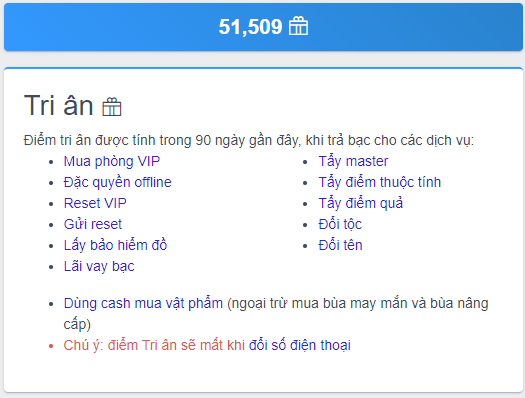Click the Điểm tri ân description sentence
This screenshot has width=525, height=398.
(248, 140)
